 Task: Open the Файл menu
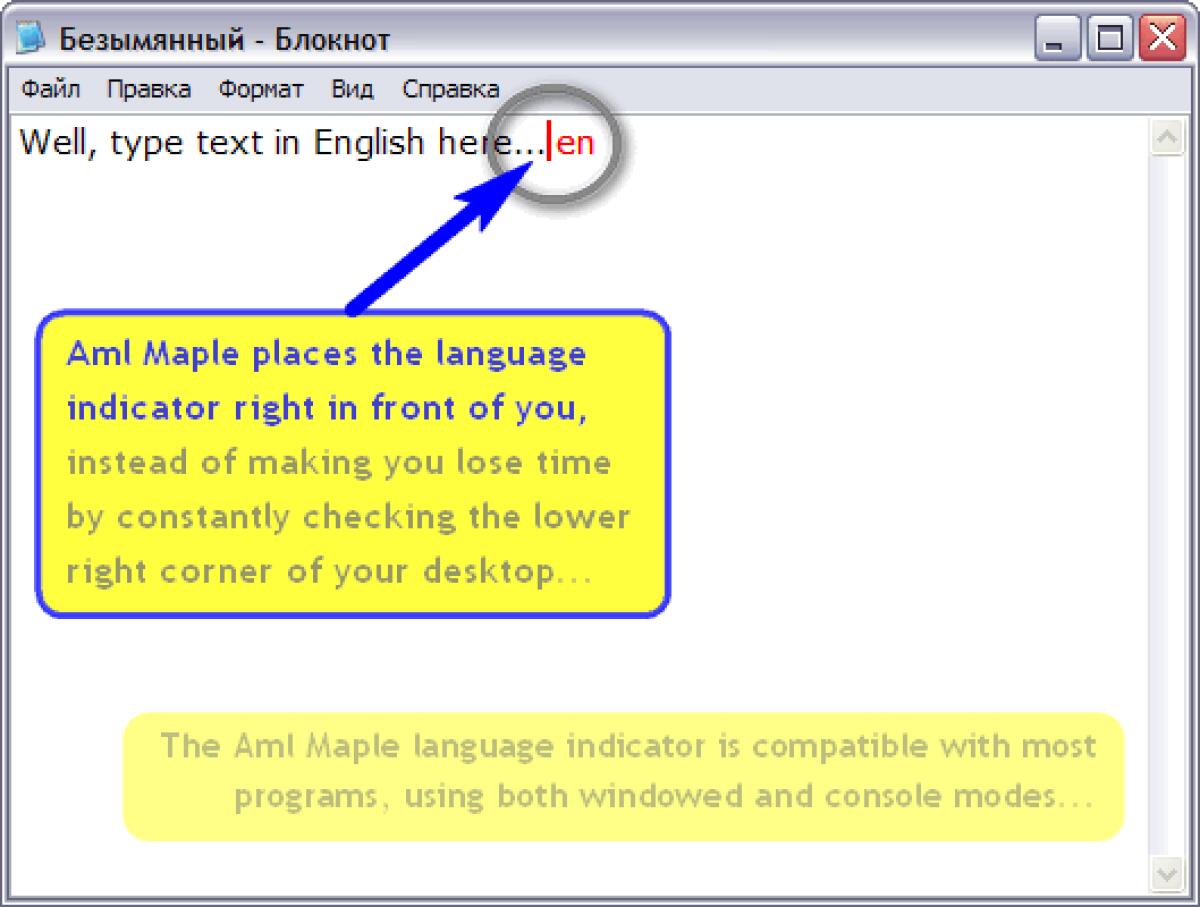(x=49, y=89)
